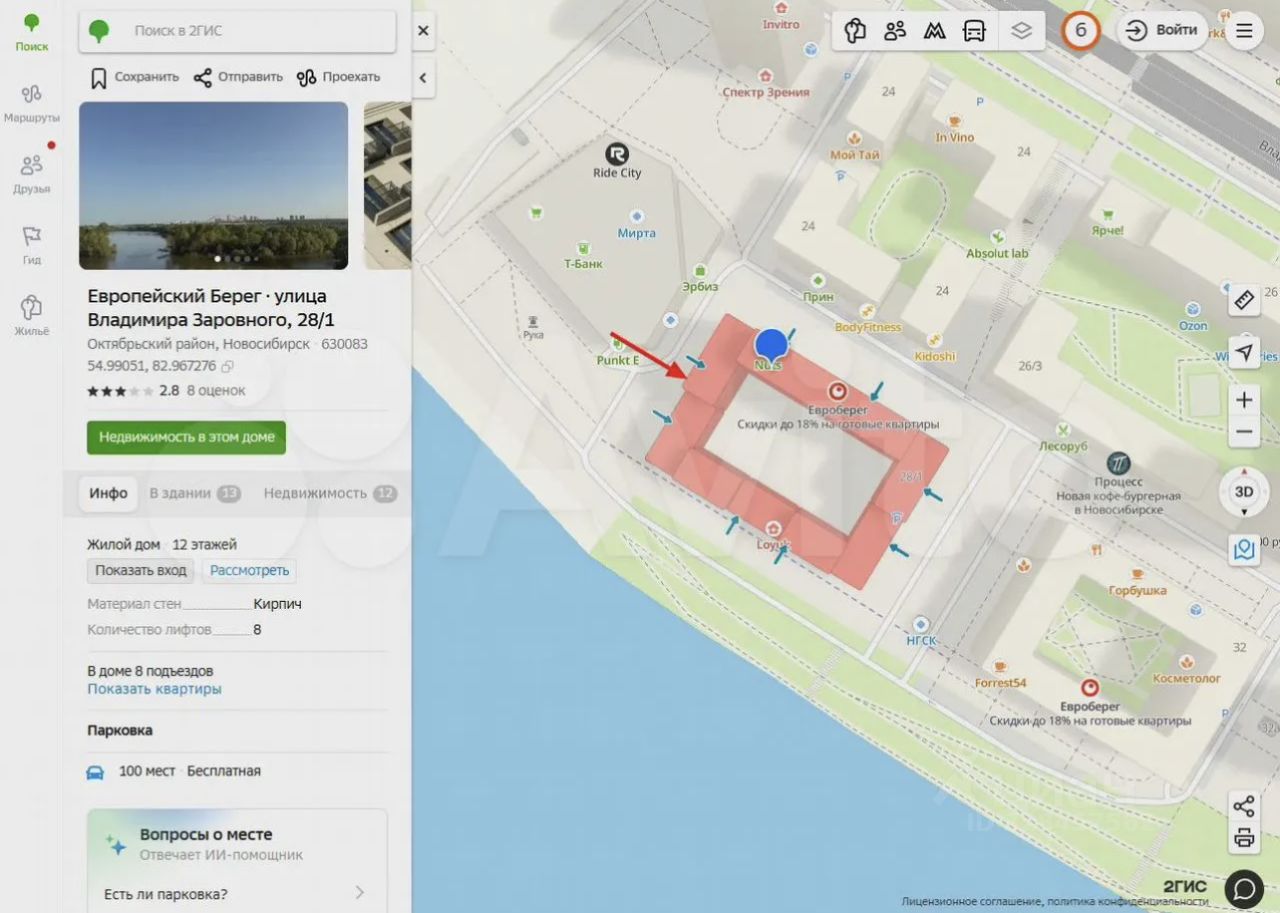Click the Войти login button
This screenshot has width=1280, height=913.
pos(1162,31)
